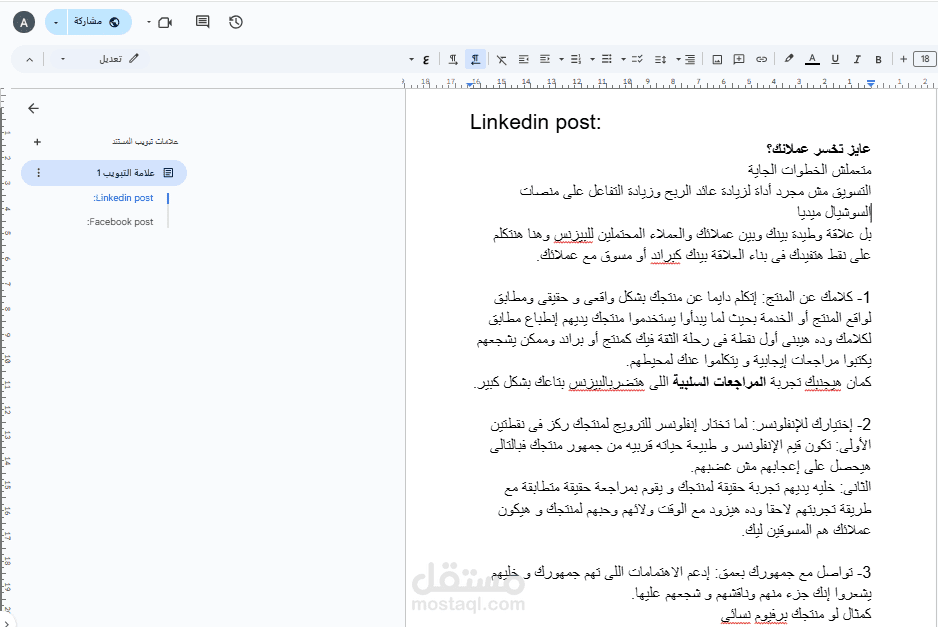
Task: Click the font size field showing 18
Action: click(925, 59)
